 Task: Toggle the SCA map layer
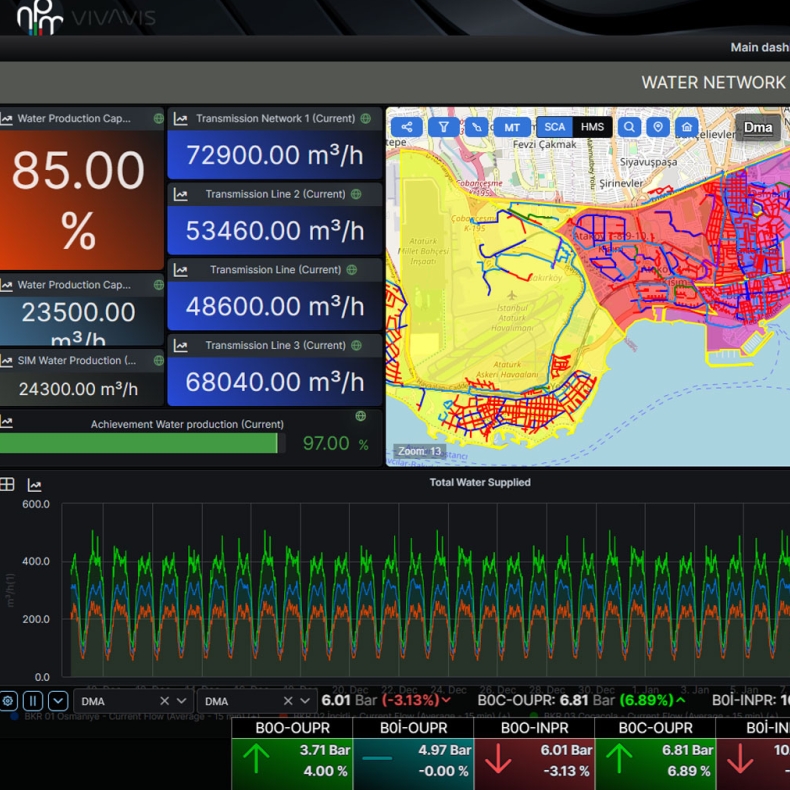tap(555, 127)
